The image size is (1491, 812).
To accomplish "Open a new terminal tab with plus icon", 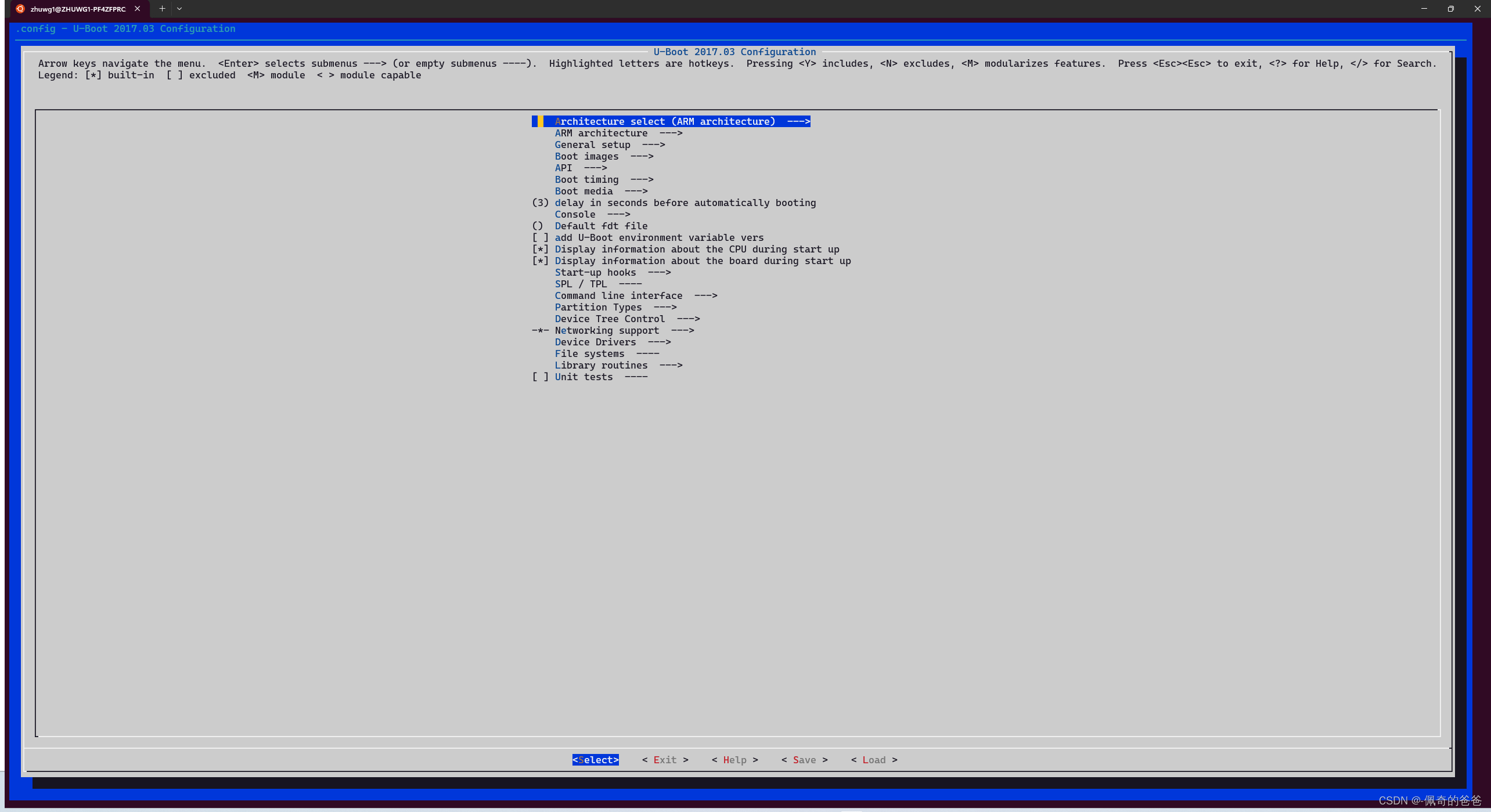I will pyautogui.click(x=162, y=8).
